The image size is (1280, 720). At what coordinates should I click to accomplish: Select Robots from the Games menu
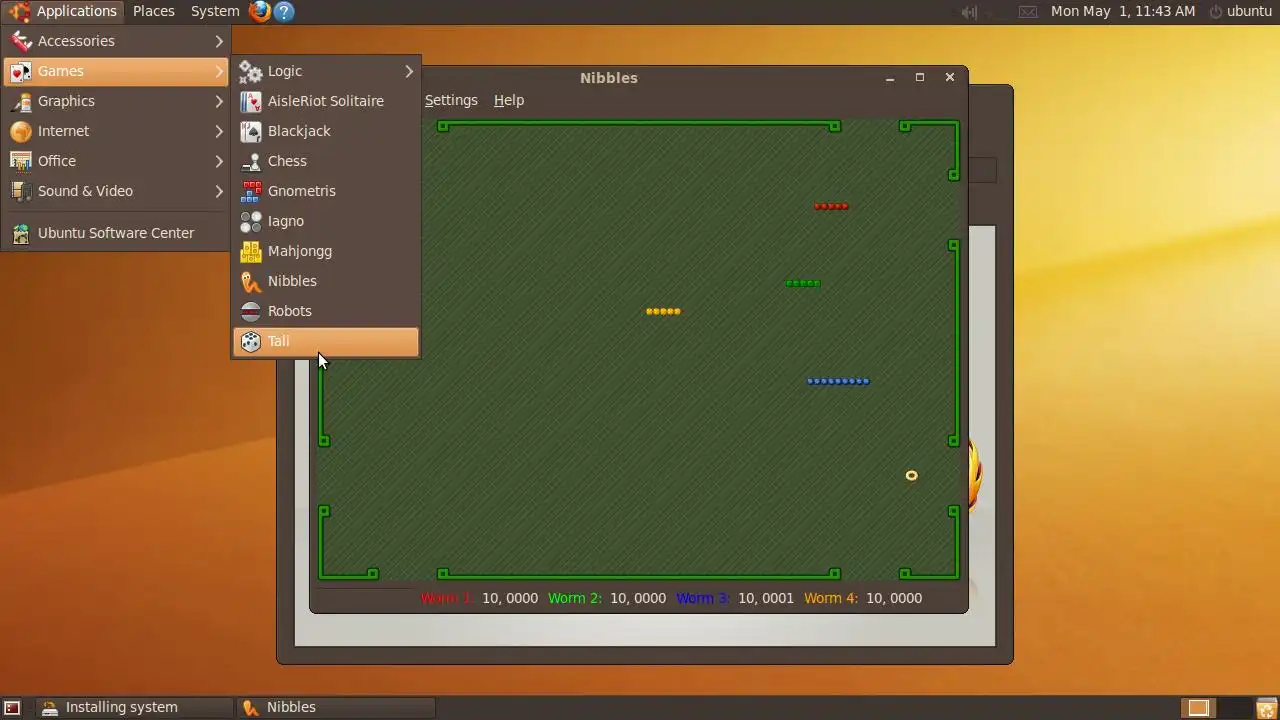pyautogui.click(x=326, y=311)
